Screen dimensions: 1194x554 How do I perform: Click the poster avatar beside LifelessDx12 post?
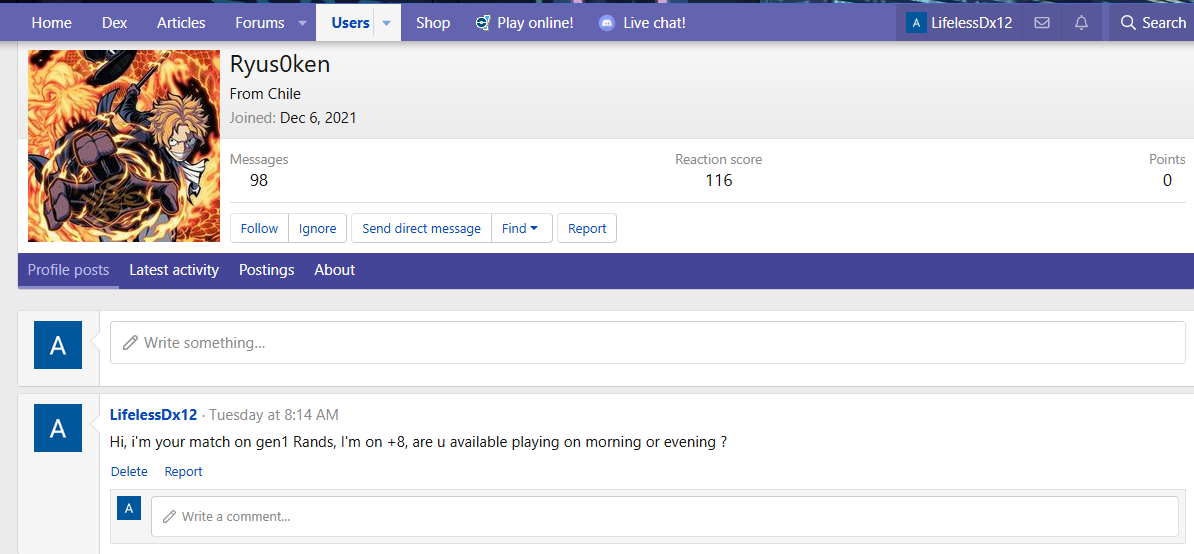point(58,428)
